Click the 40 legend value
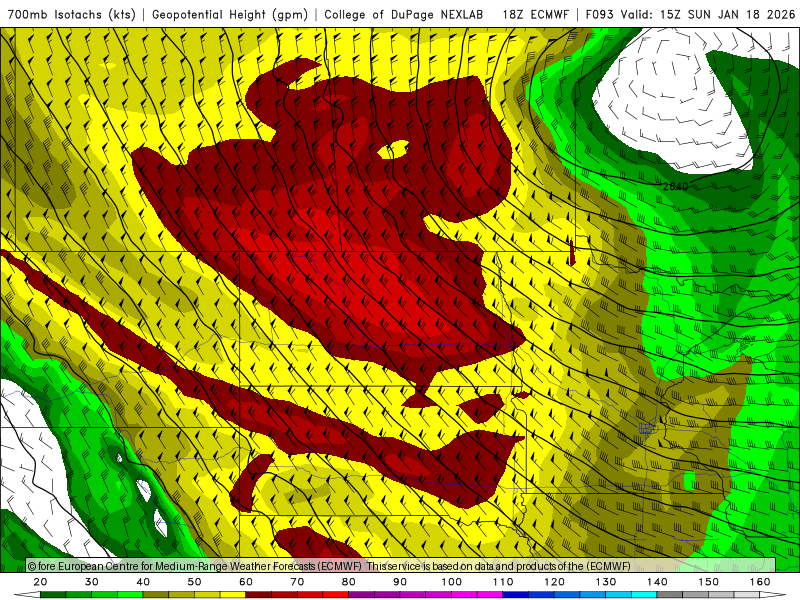This screenshot has width=800, height=600. coord(143,582)
